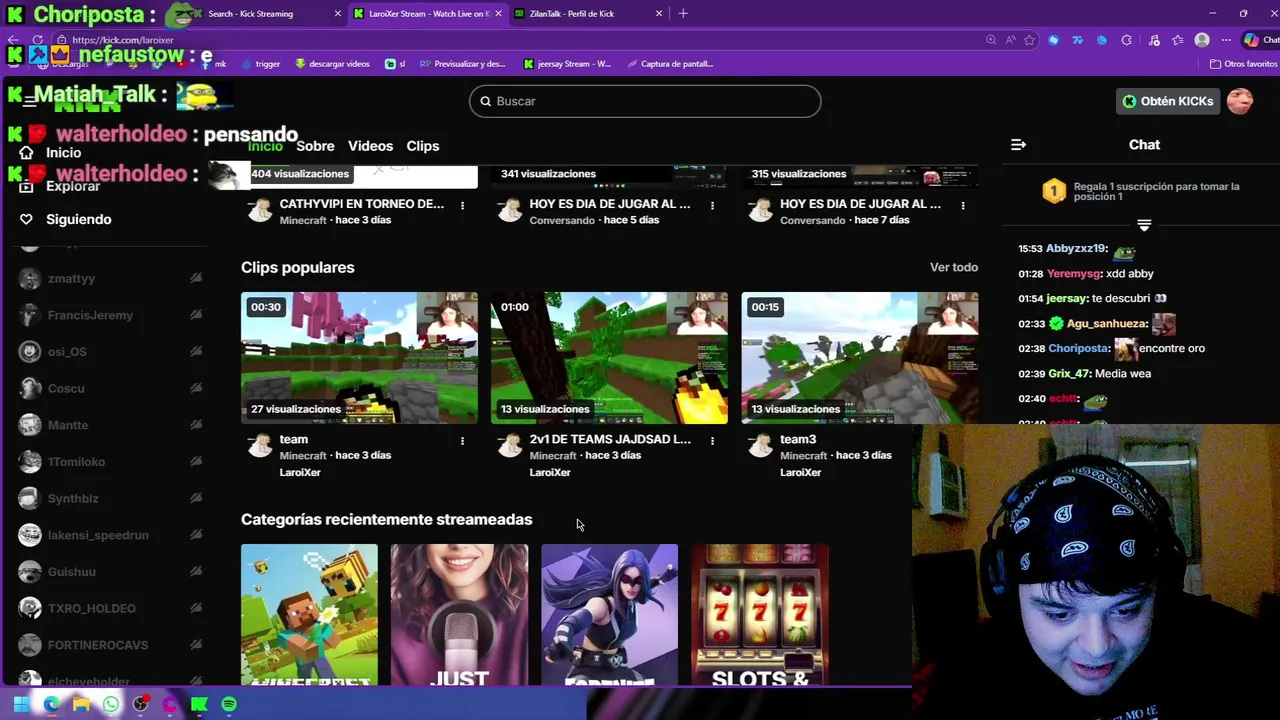
Task: Click the gold rank 1 gift badge
Action: [x=1054, y=191]
